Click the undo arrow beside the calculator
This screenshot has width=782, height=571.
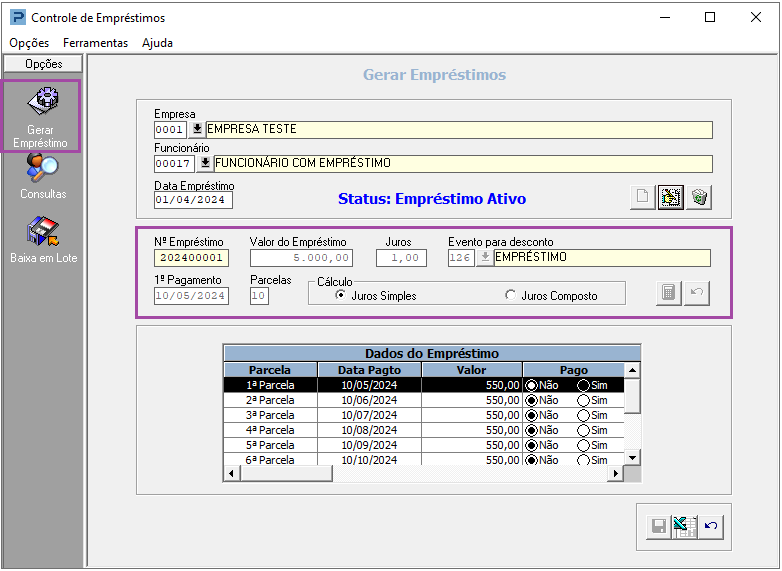pos(697,293)
